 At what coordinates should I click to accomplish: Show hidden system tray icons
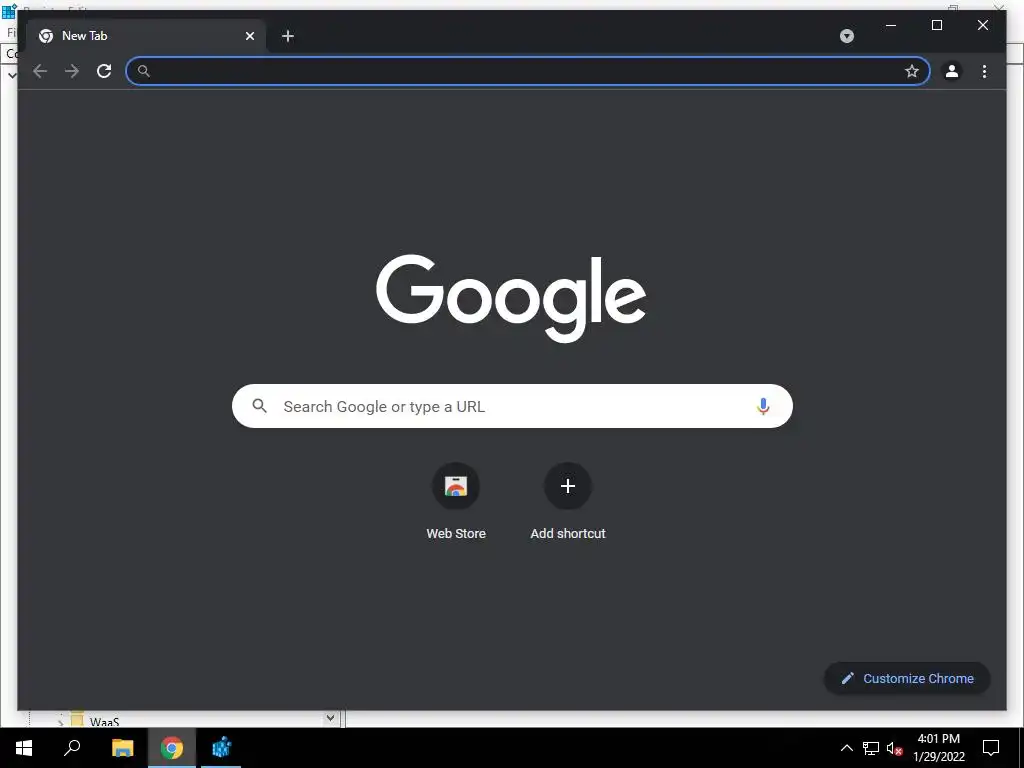[846, 748]
